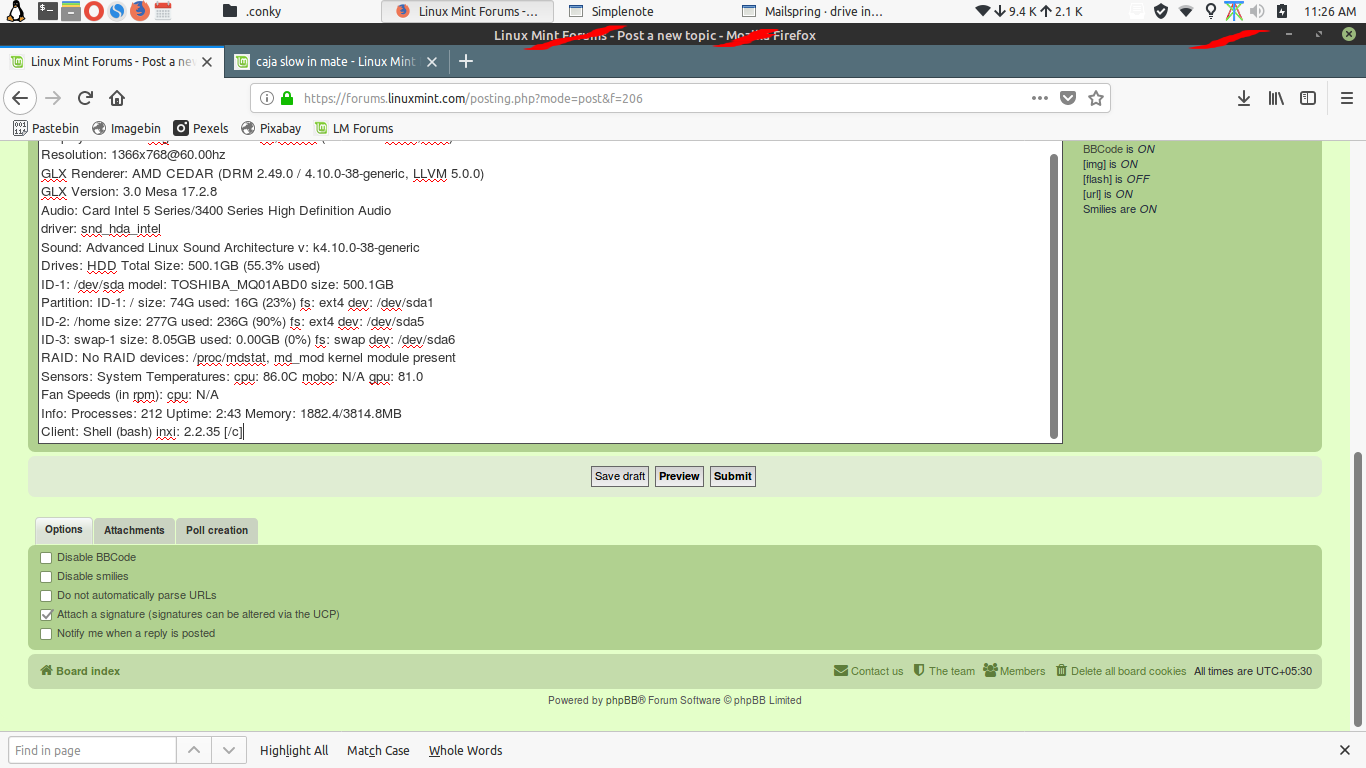Click the Find in page search field
1366x768 pixels.
tap(92, 750)
